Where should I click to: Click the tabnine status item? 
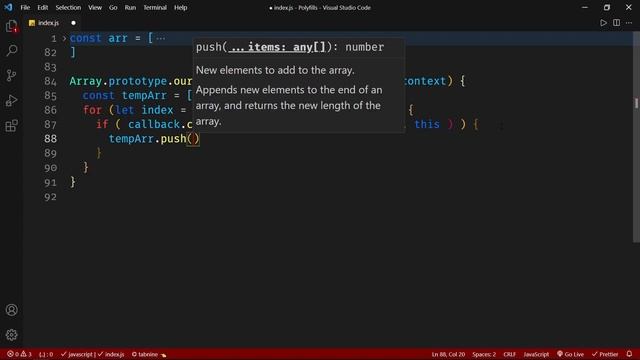[149, 354]
